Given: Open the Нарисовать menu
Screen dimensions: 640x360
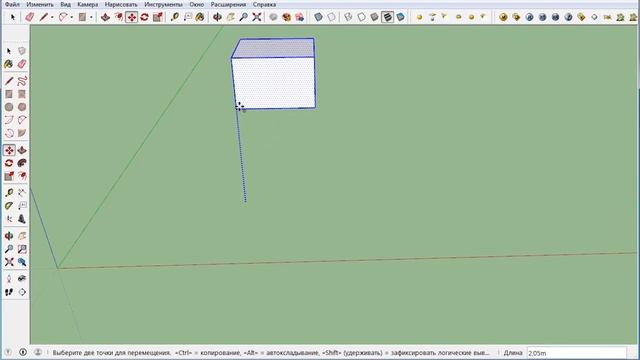Looking at the screenshot, I should [x=121, y=4].
